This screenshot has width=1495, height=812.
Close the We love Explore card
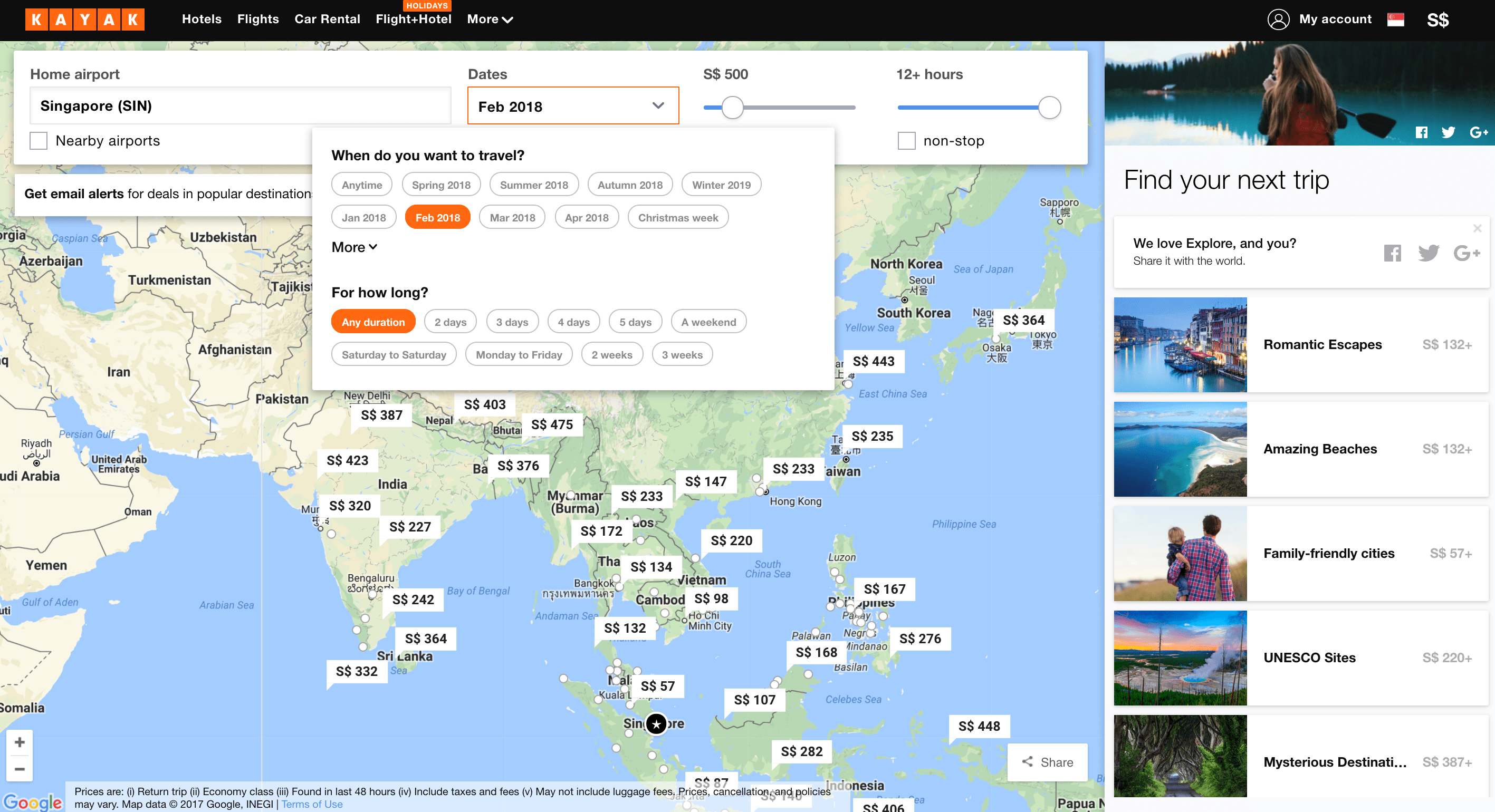[1477, 228]
